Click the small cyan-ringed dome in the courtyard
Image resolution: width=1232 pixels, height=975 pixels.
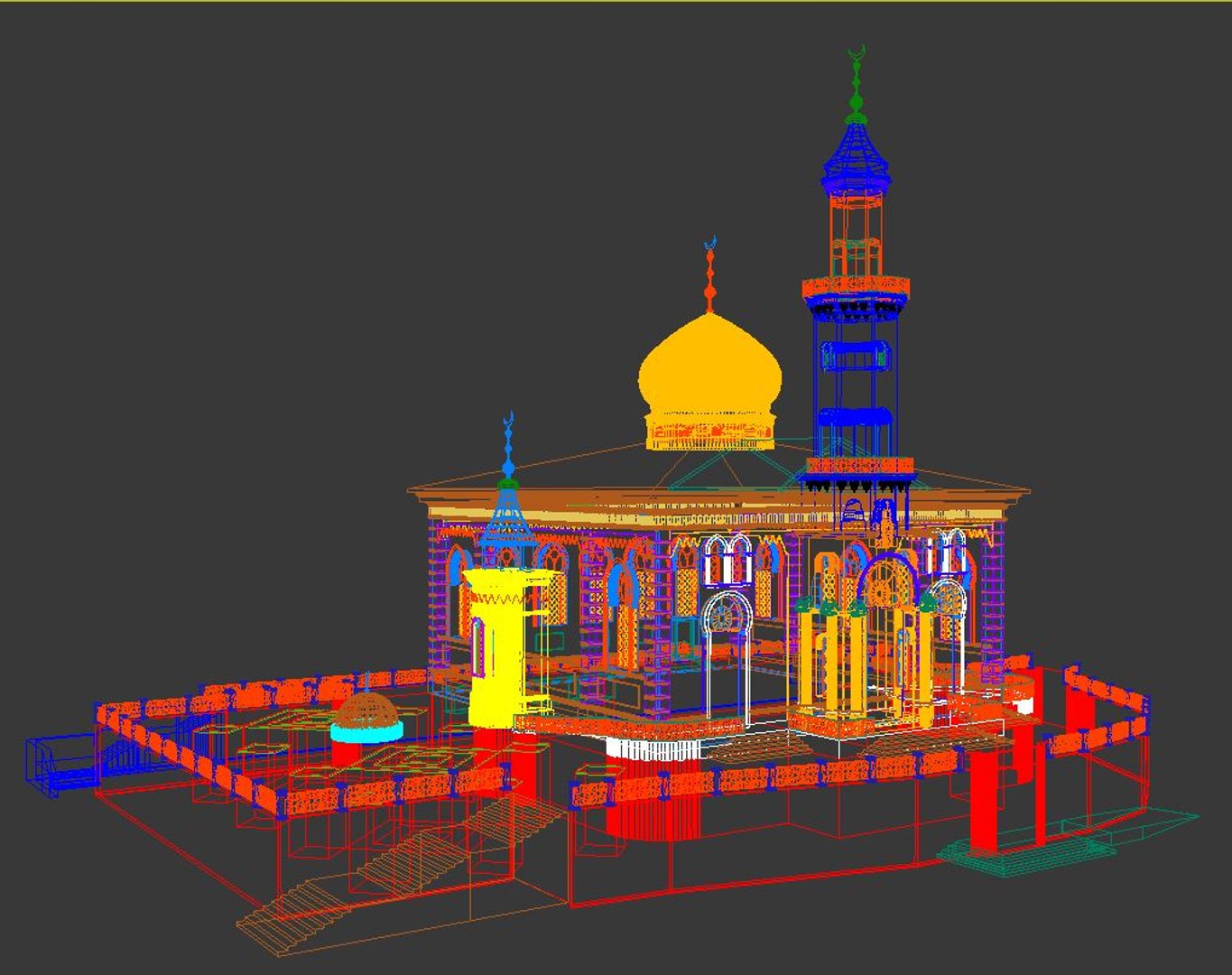click(x=366, y=719)
